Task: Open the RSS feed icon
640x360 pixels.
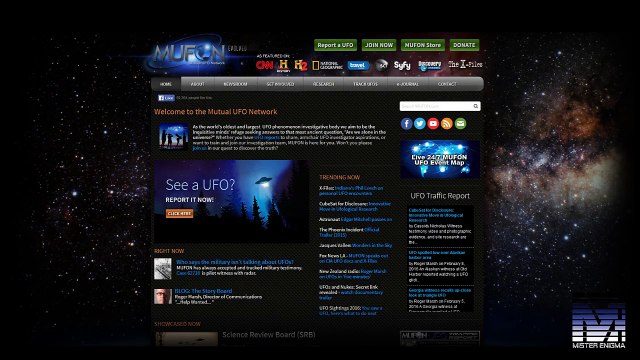Action: [447, 123]
